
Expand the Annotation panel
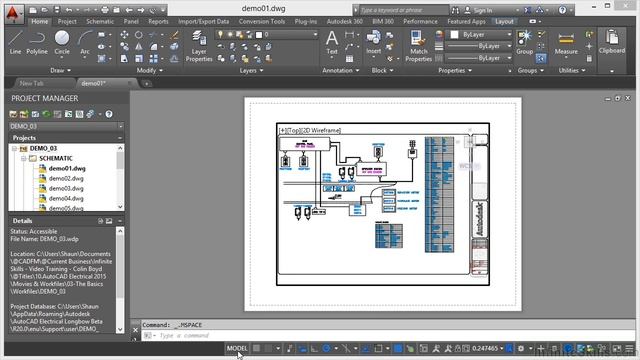click(341, 70)
